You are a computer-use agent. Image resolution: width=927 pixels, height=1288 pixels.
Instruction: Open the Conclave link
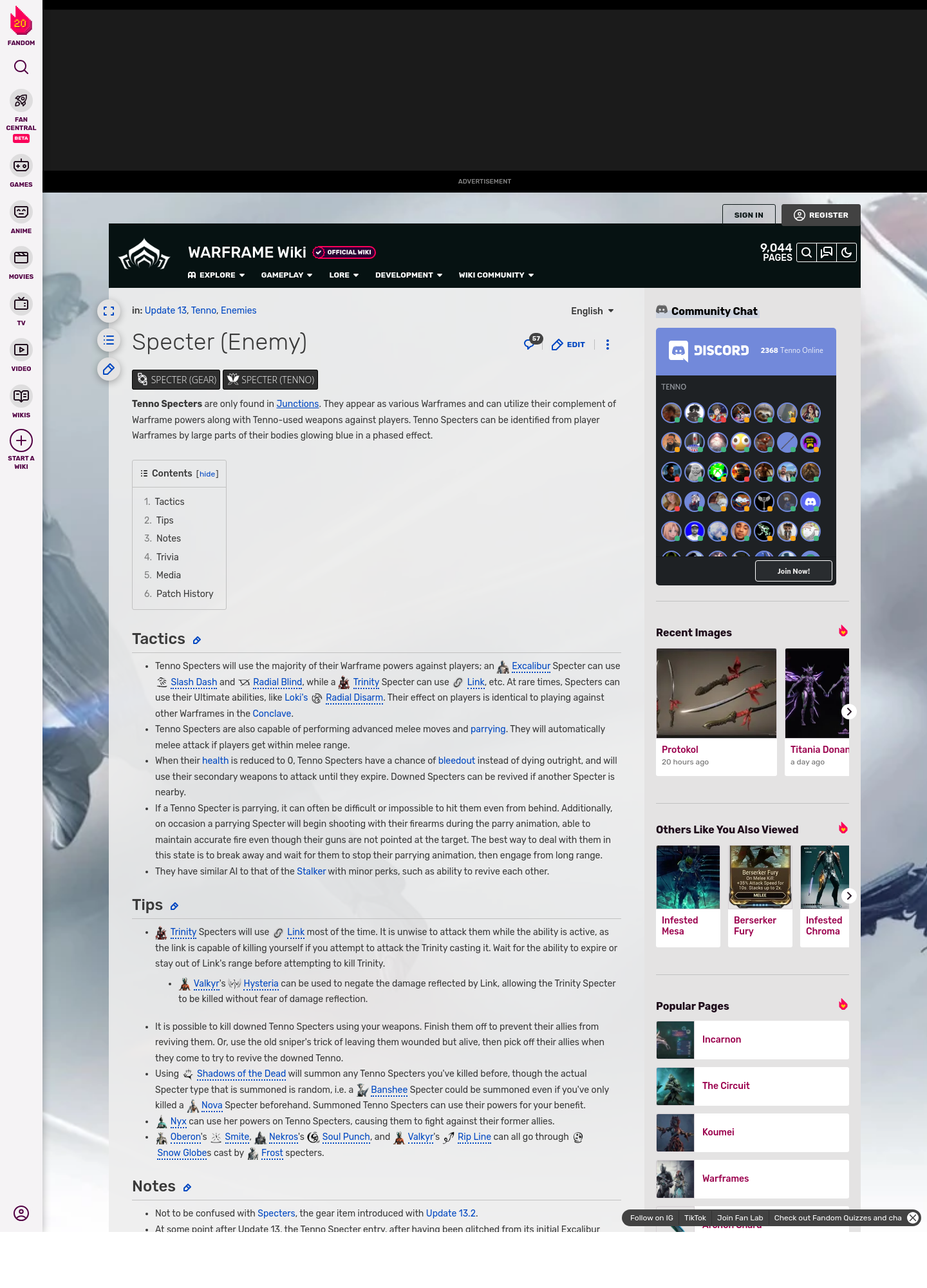tap(272, 714)
